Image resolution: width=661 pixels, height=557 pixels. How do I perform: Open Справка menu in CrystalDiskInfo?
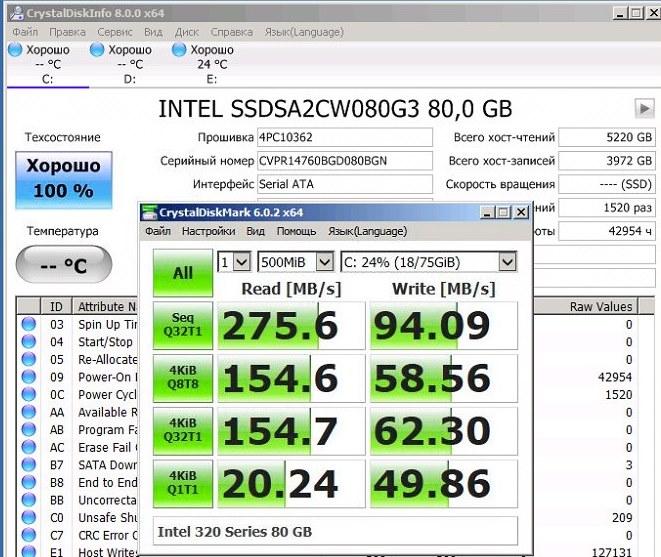pyautogui.click(x=231, y=32)
